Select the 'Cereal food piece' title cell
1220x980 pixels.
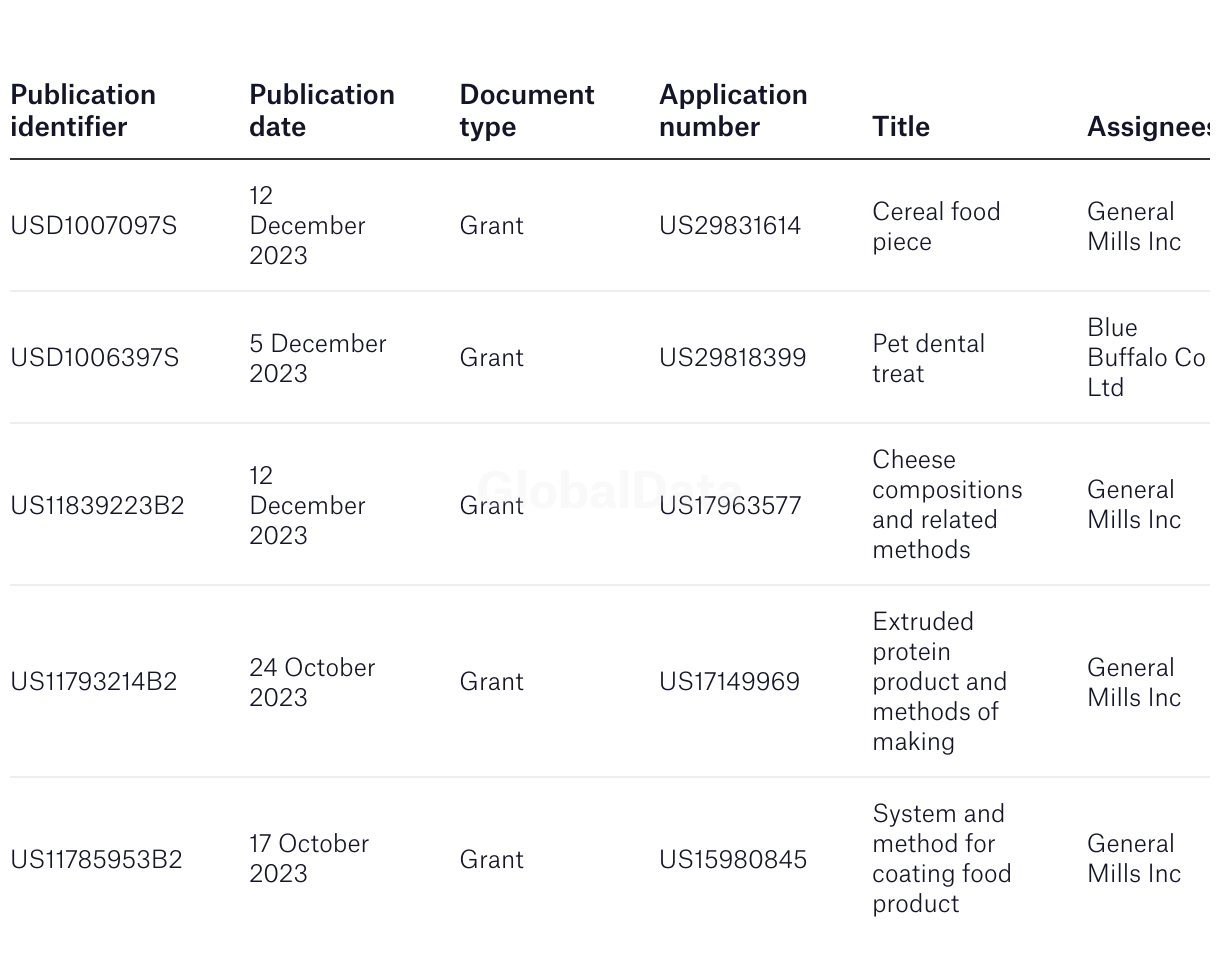(936, 226)
